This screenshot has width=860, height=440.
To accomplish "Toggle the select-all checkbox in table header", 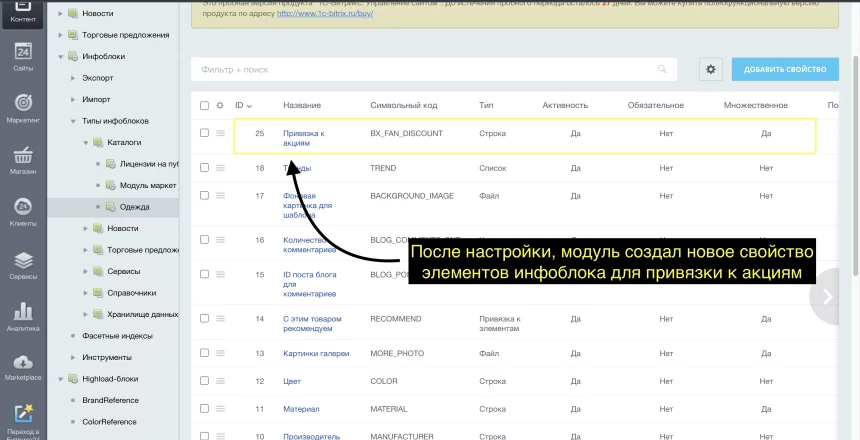I will (x=205, y=105).
